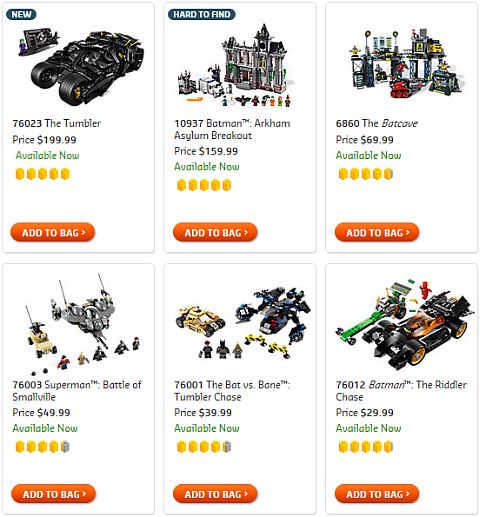Add 6860 The Batcave to bag
This screenshot has height=517, width=480.
click(x=377, y=232)
